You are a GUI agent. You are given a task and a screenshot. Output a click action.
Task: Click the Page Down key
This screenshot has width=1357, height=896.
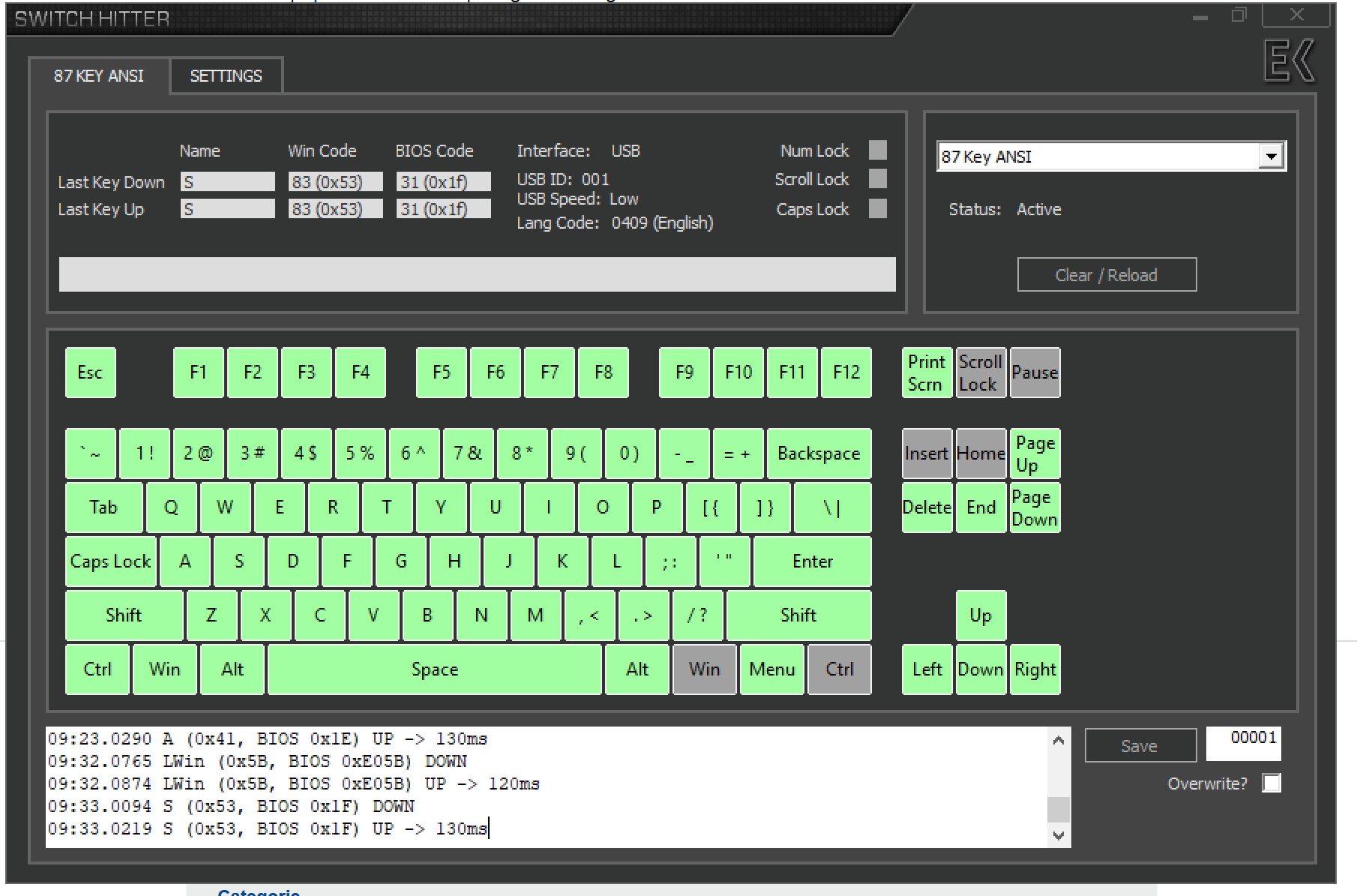pos(1035,508)
